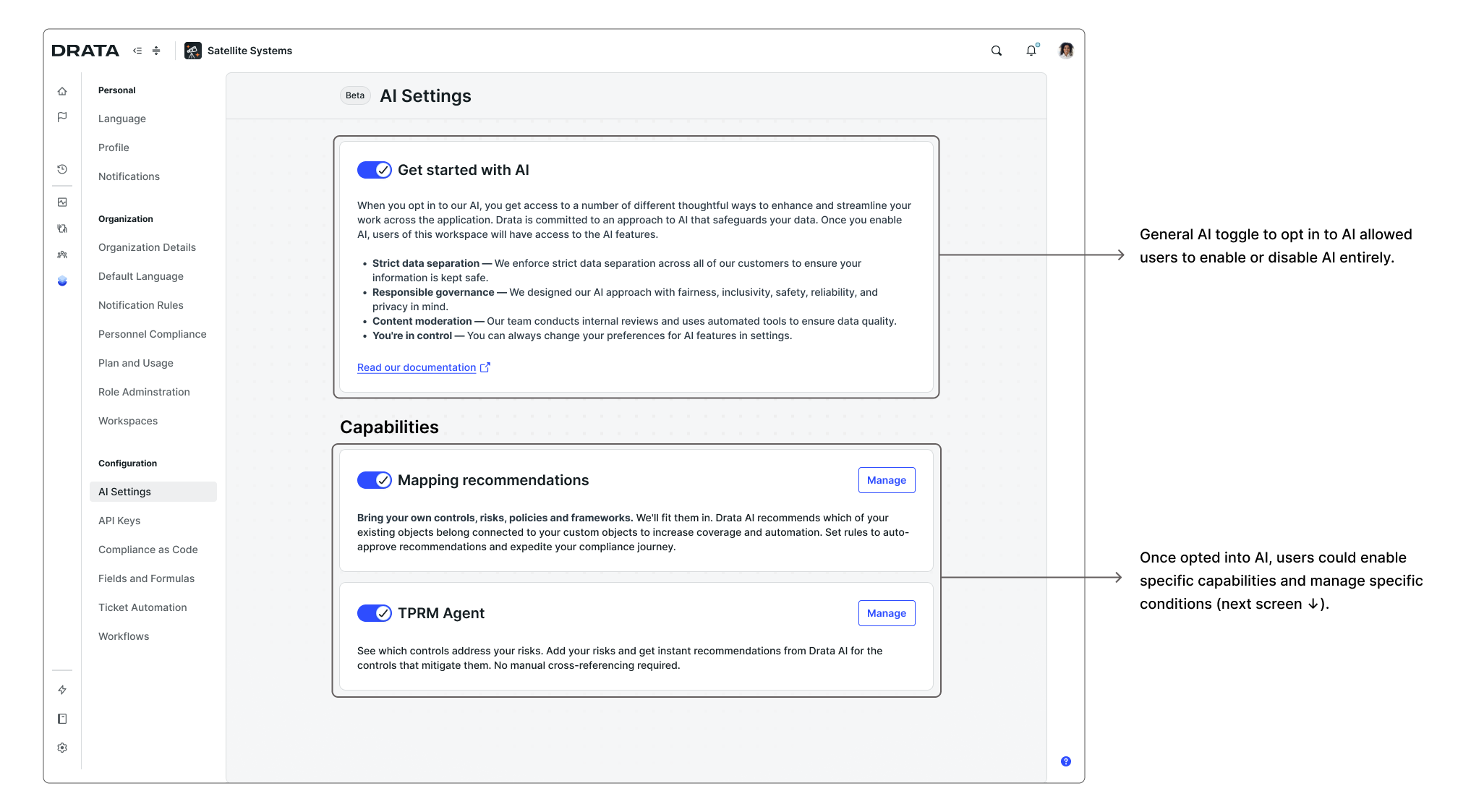Image resolution: width=1471 pixels, height=812 pixels.
Task: Open the lightning bolt icon in sidebar
Action: (x=62, y=690)
